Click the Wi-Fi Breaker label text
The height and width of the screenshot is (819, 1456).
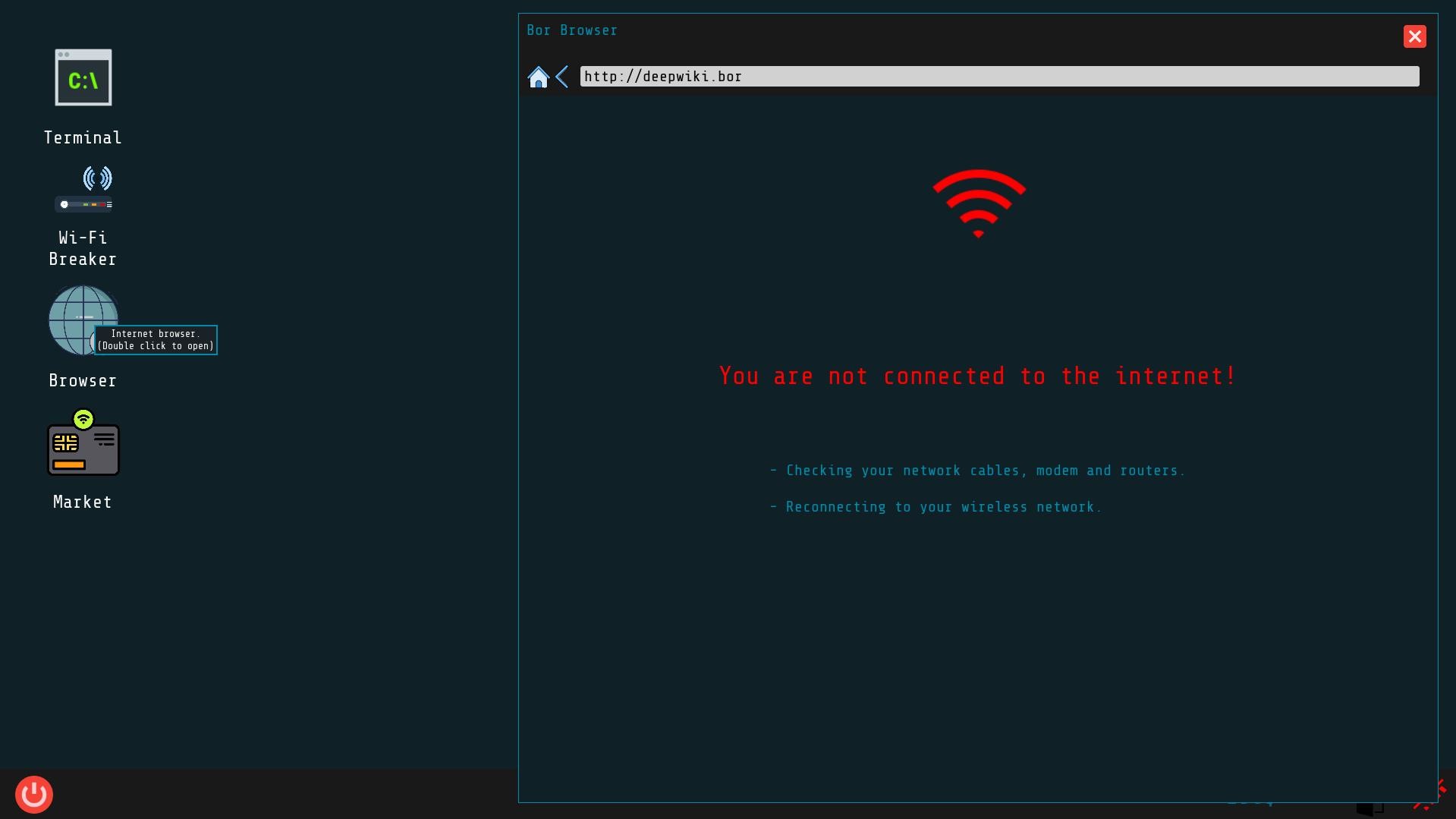(82, 248)
